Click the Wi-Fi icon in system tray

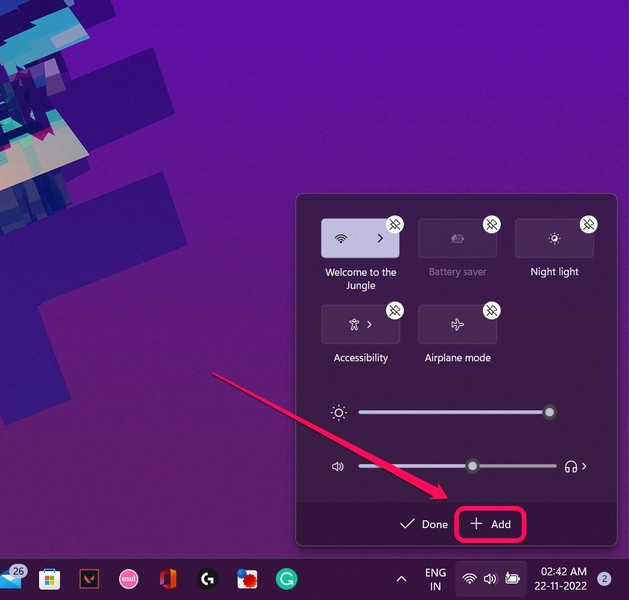pos(469,579)
